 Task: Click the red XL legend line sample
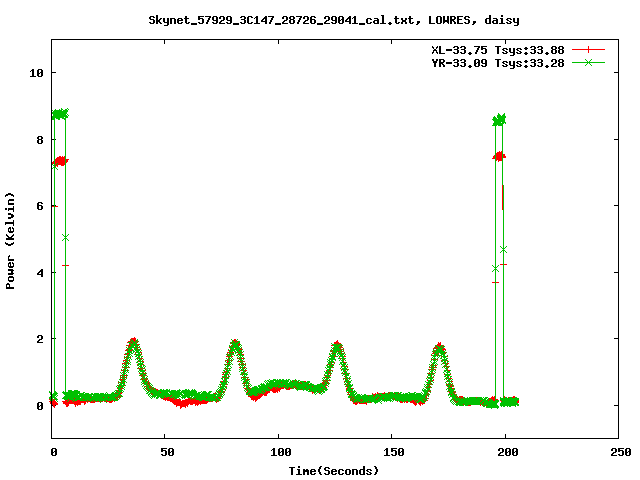(x=589, y=49)
